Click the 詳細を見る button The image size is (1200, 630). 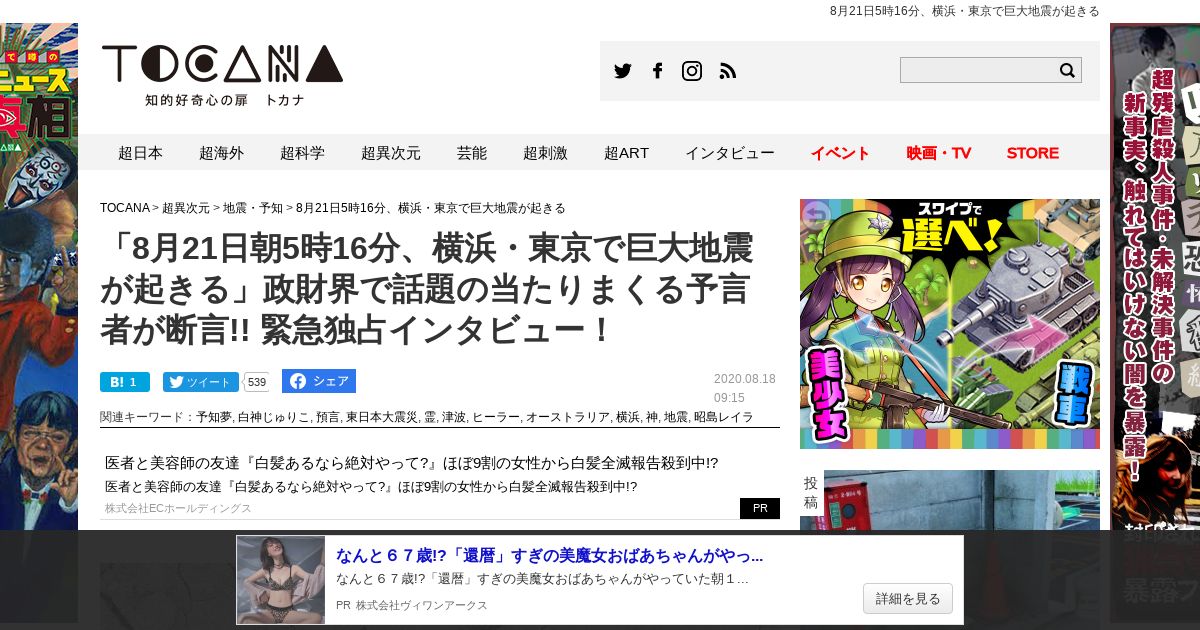tap(908, 599)
